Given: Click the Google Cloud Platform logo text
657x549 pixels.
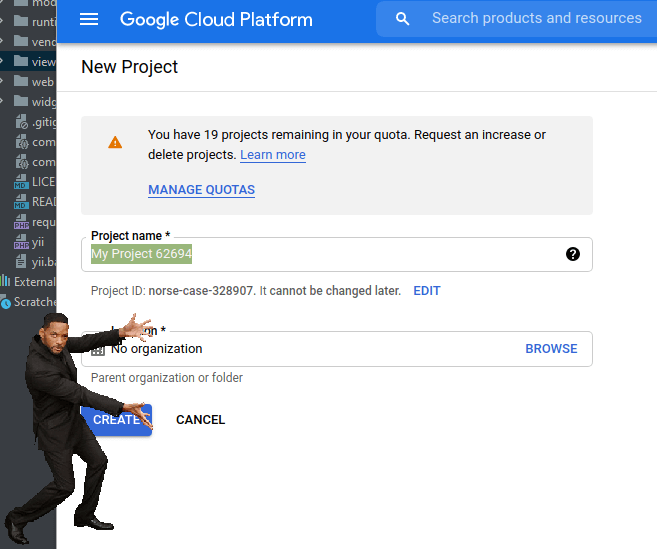Looking at the screenshot, I should pyautogui.click(x=216, y=19).
